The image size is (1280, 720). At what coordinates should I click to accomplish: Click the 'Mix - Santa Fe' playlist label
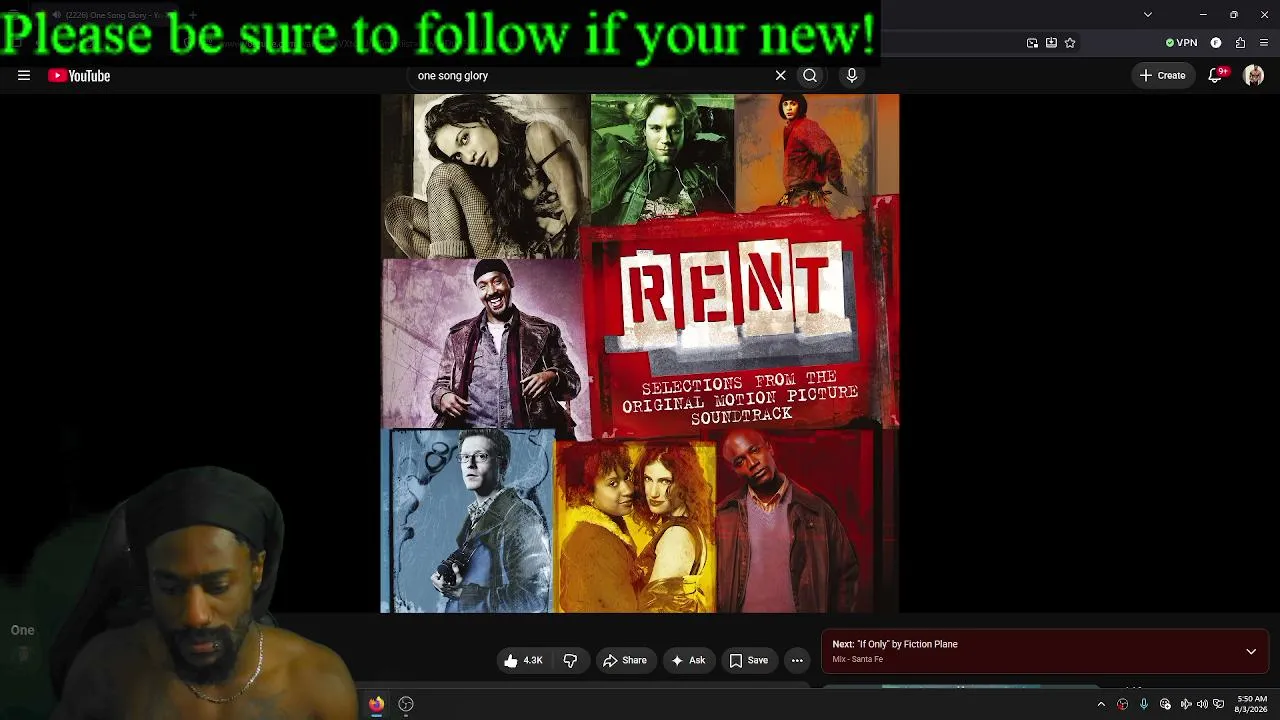858,659
